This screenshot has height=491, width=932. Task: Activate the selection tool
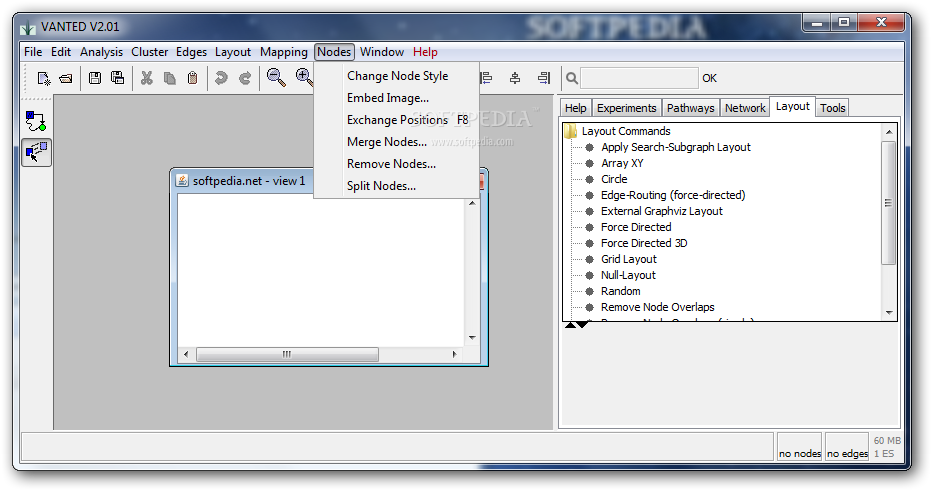click(x=36, y=152)
